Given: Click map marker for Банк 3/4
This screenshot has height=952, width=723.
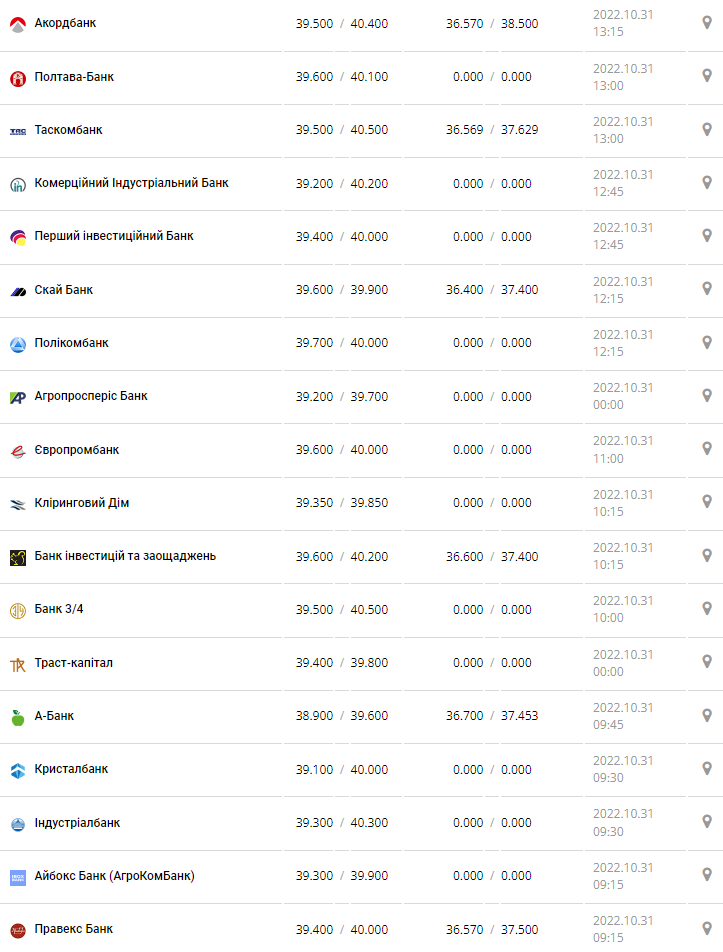Looking at the screenshot, I should [706, 609].
